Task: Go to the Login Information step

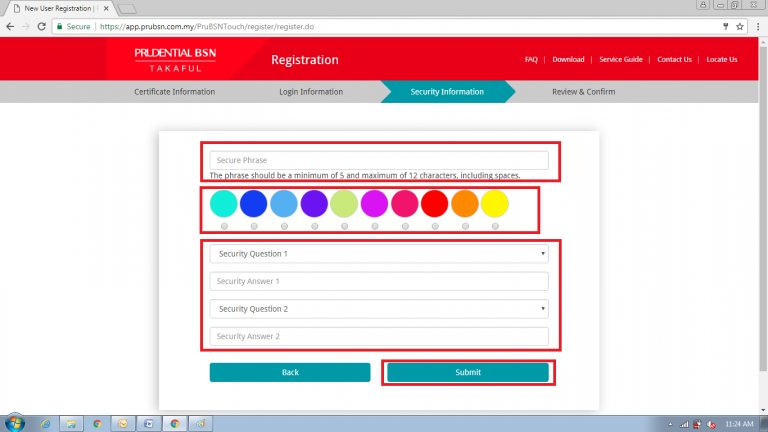Action: click(310, 92)
